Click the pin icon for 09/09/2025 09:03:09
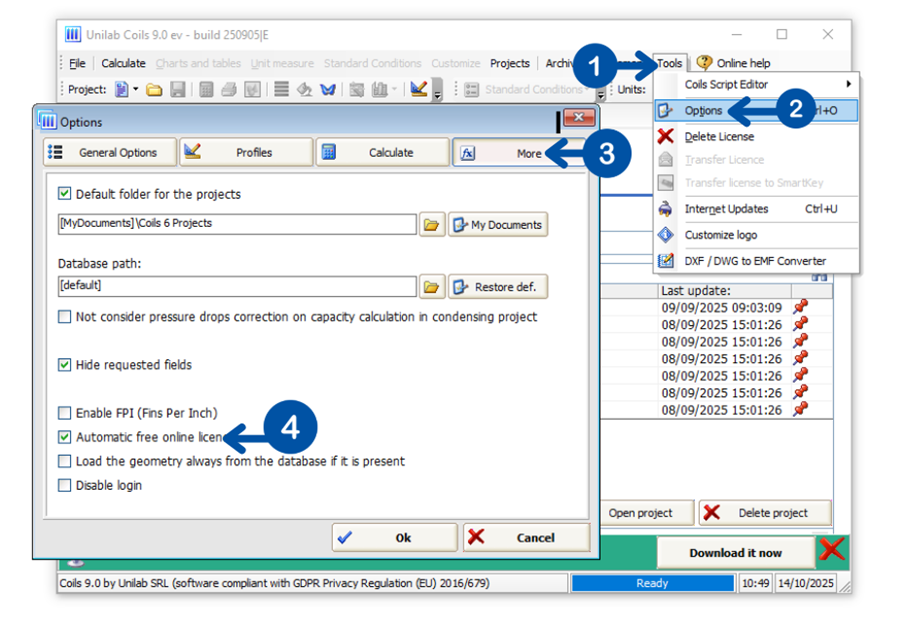The width and height of the screenshot is (906, 628). 800,307
